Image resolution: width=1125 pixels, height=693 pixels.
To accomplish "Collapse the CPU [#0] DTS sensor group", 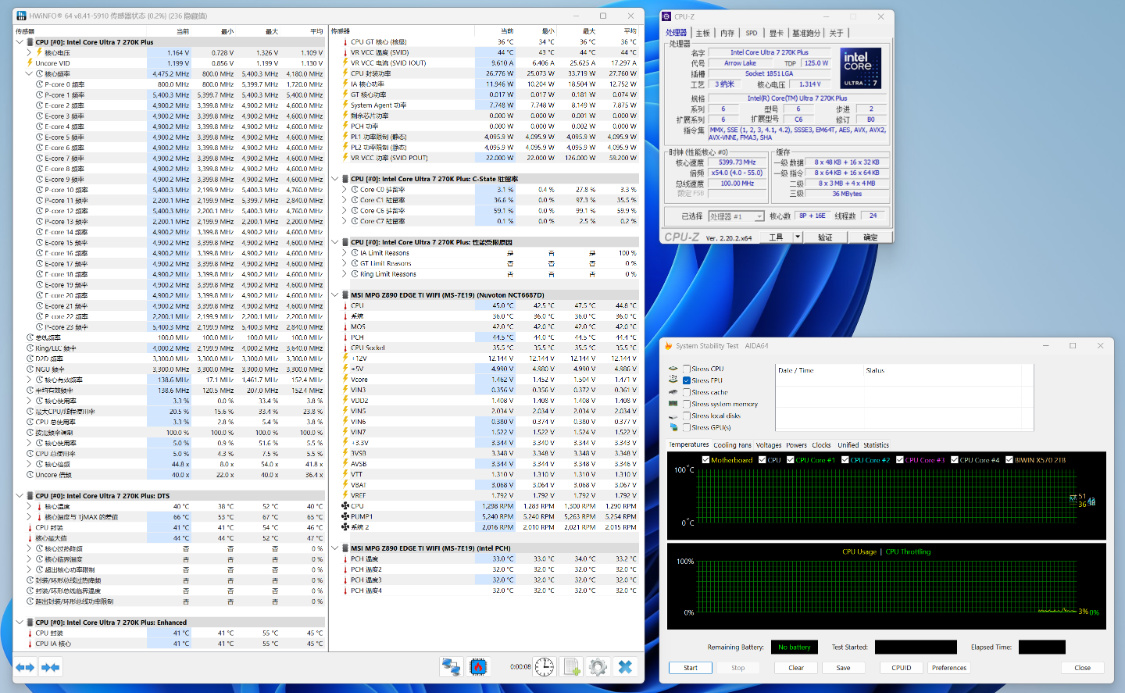I will 19,496.
